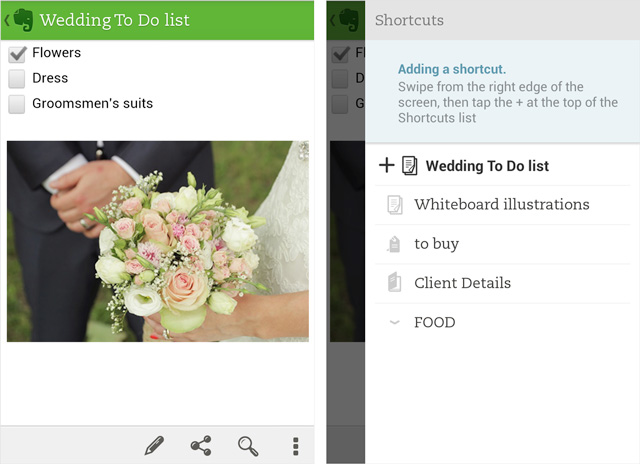The height and width of the screenshot is (464, 640).
Task: Tap the Adding a shortcut tip heading
Action: click(x=452, y=69)
